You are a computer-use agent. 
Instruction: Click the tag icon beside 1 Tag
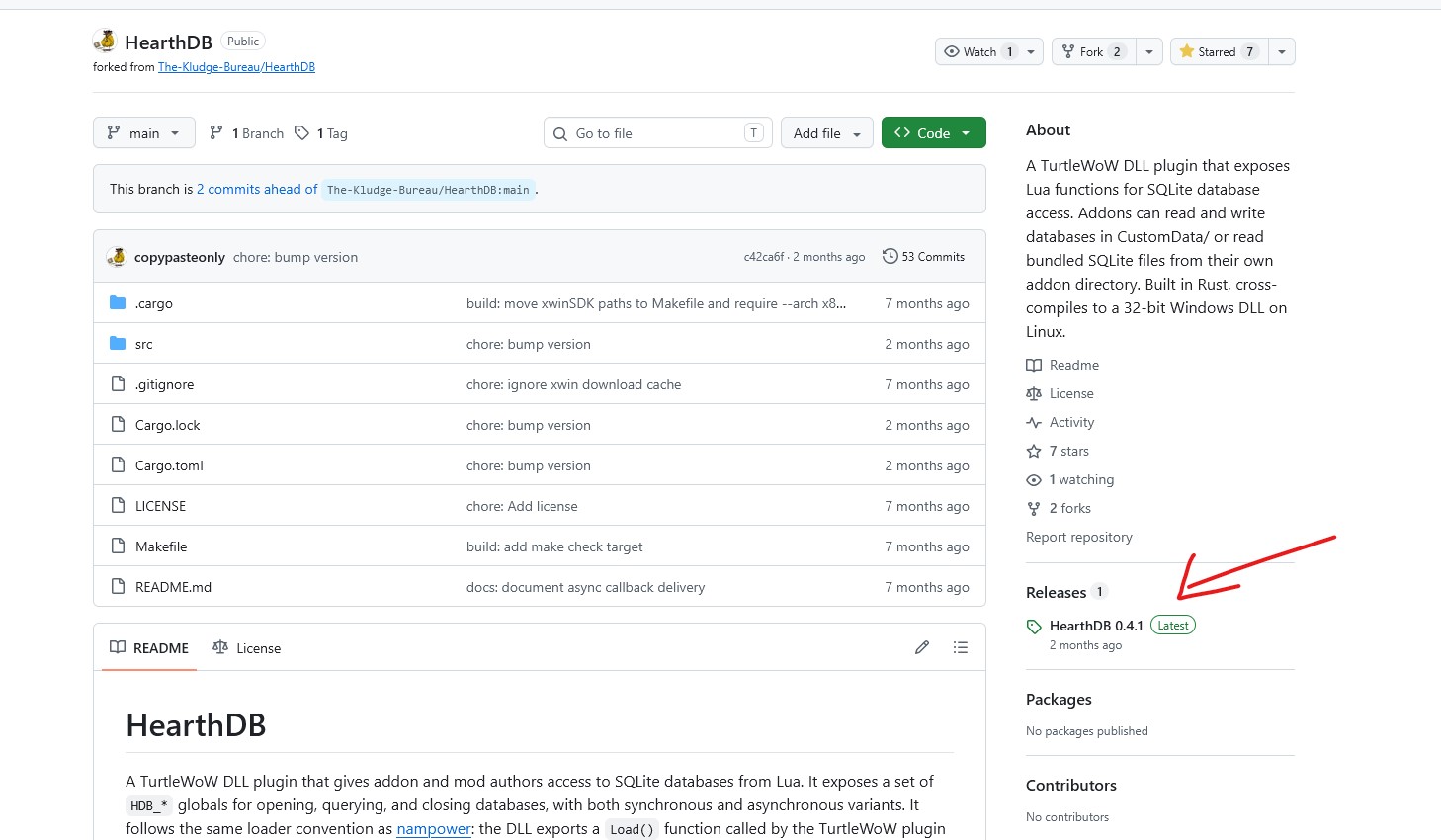(x=302, y=132)
